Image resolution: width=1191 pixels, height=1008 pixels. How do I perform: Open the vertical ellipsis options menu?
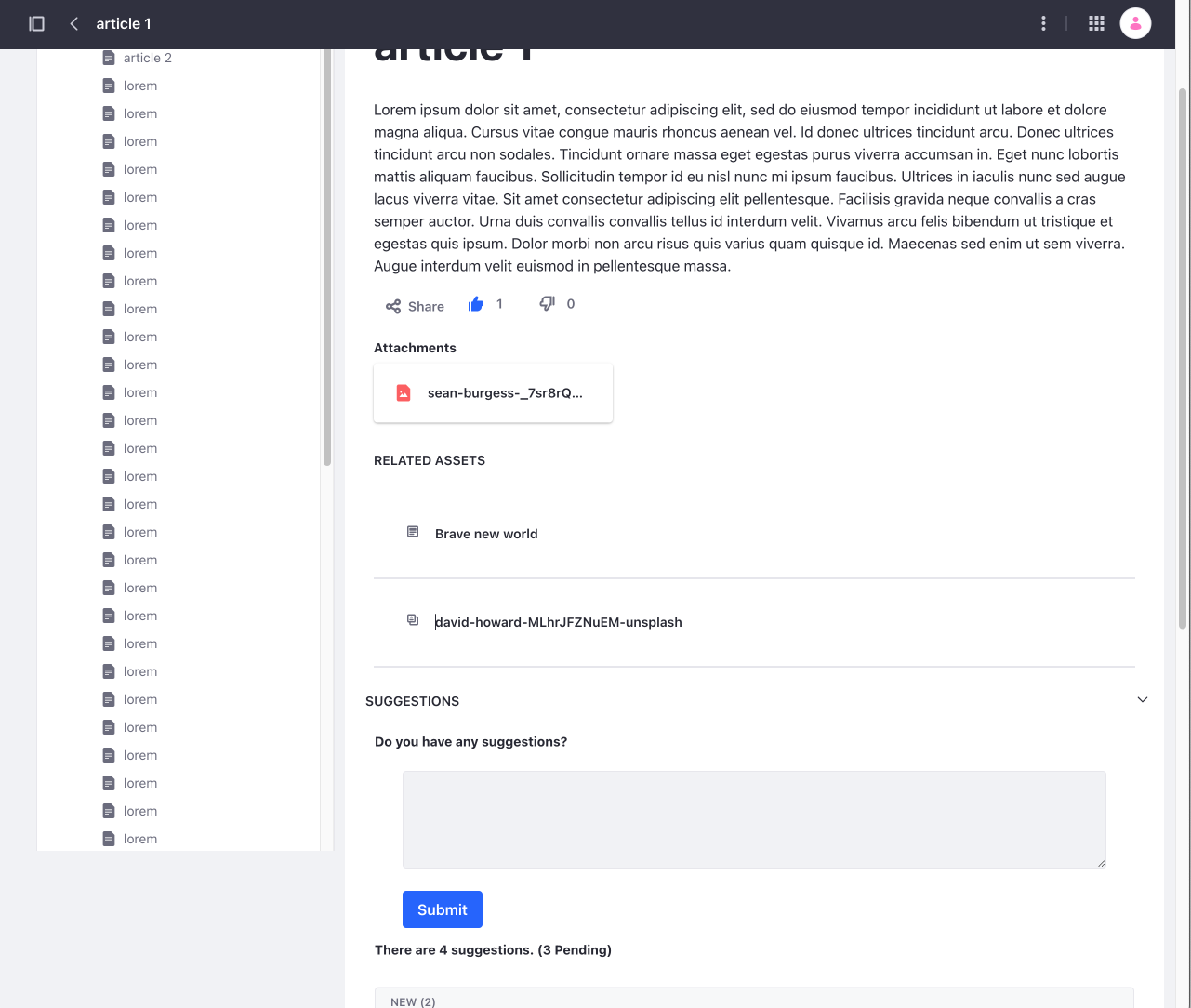[x=1043, y=23]
